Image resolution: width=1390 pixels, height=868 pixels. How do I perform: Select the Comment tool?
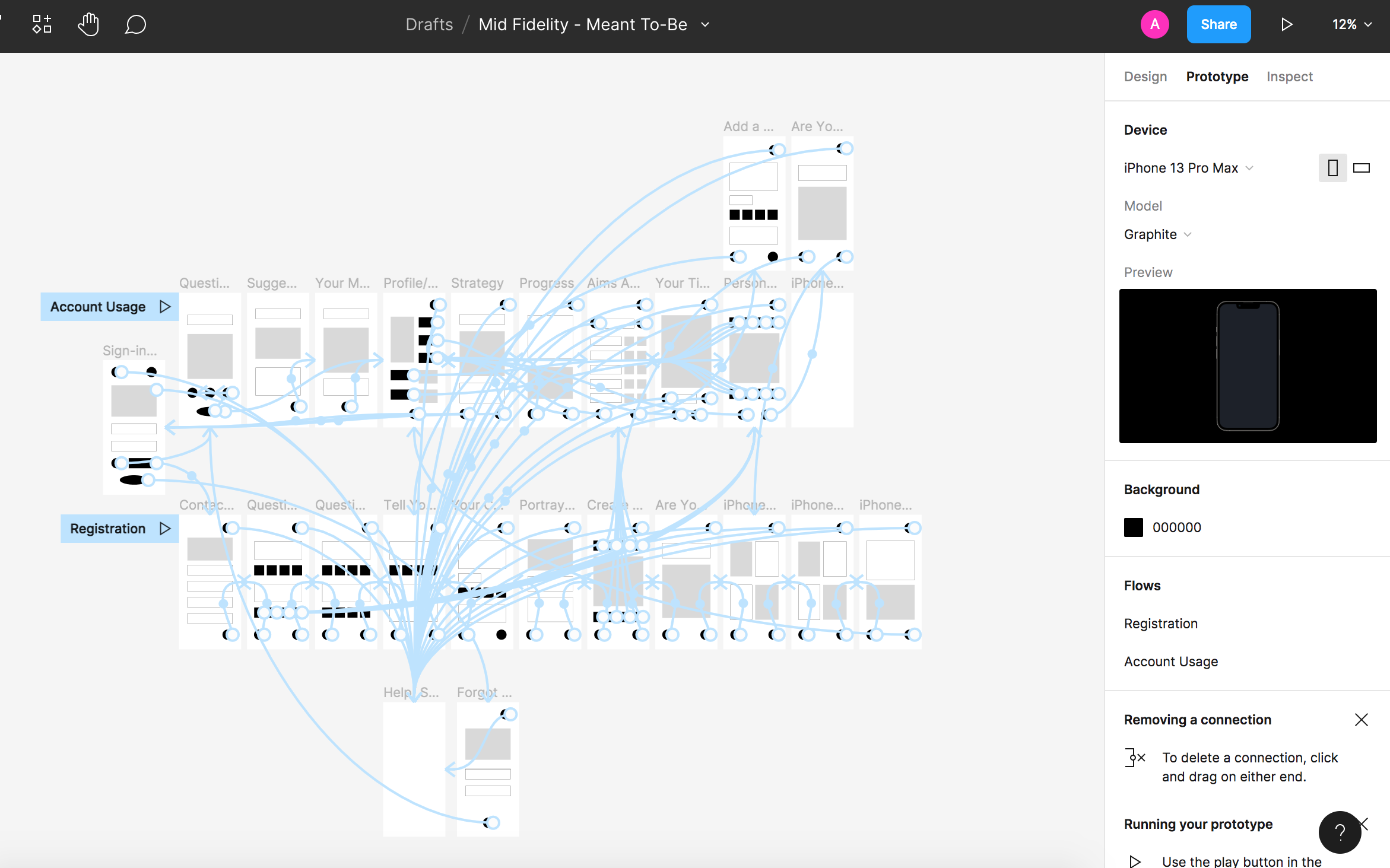[x=135, y=24]
